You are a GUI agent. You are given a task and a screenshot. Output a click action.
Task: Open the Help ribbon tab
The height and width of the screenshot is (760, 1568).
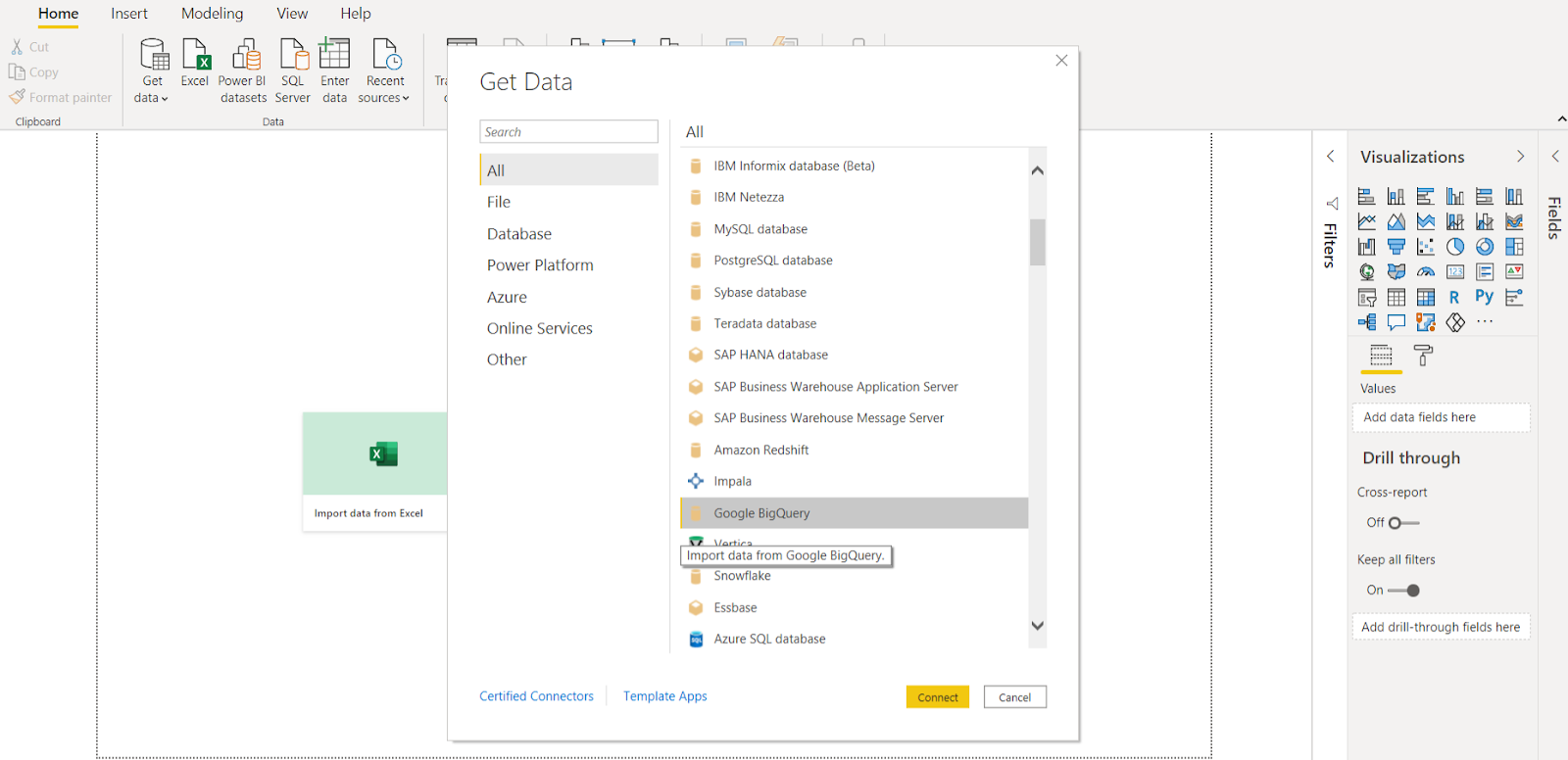[356, 14]
